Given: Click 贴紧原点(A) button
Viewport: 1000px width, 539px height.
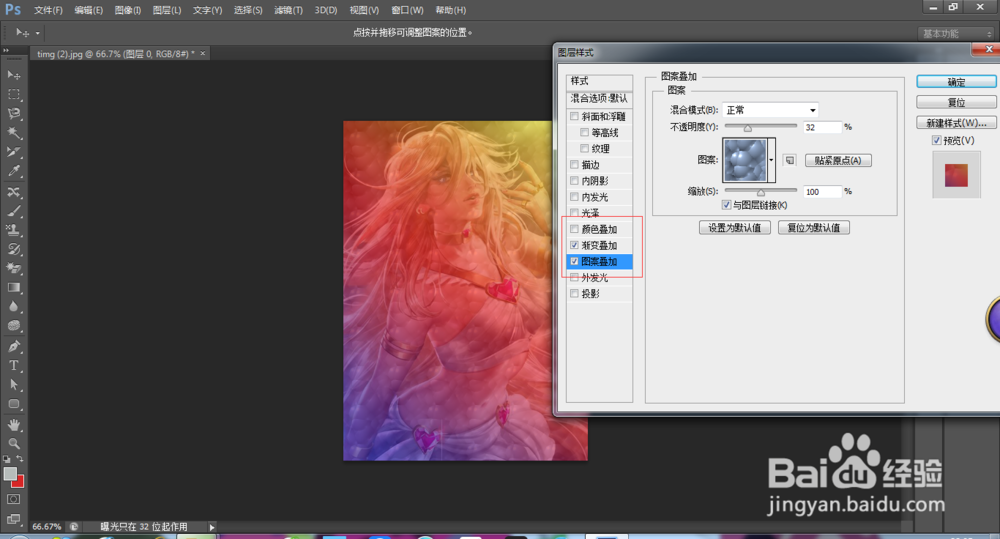Looking at the screenshot, I should [x=838, y=160].
